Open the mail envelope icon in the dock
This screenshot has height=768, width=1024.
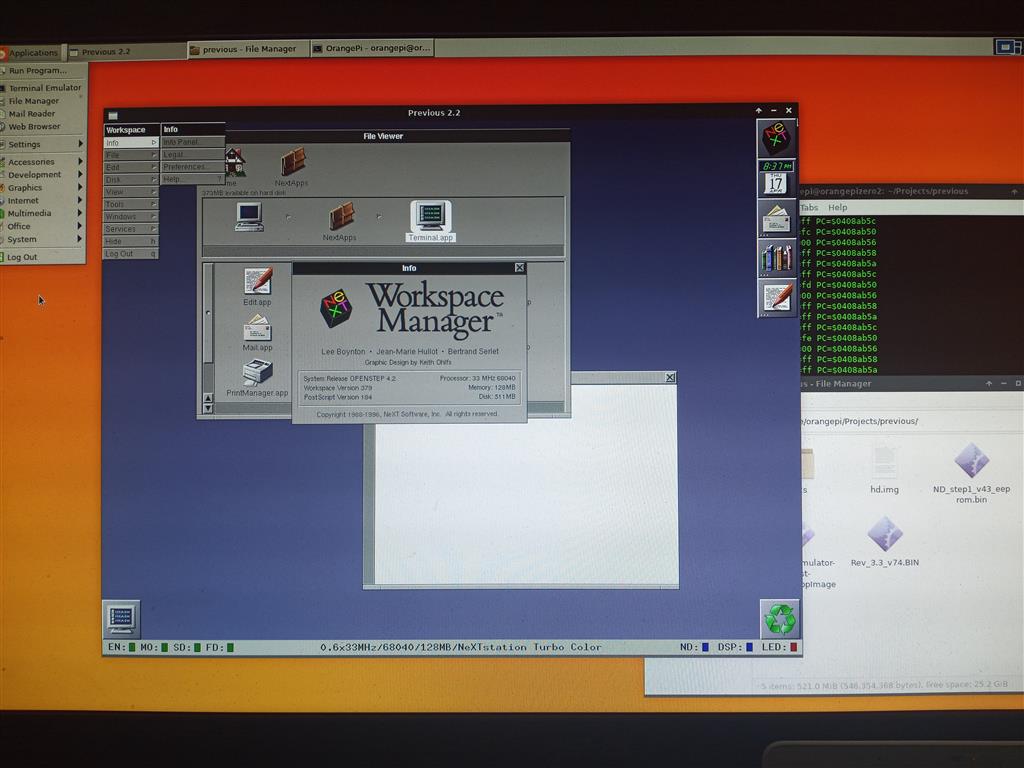[777, 217]
